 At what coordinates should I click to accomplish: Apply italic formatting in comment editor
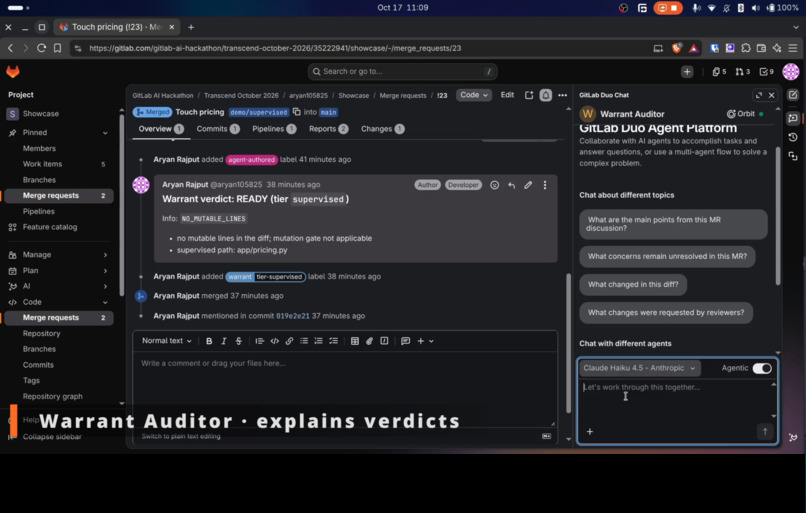tap(224, 341)
